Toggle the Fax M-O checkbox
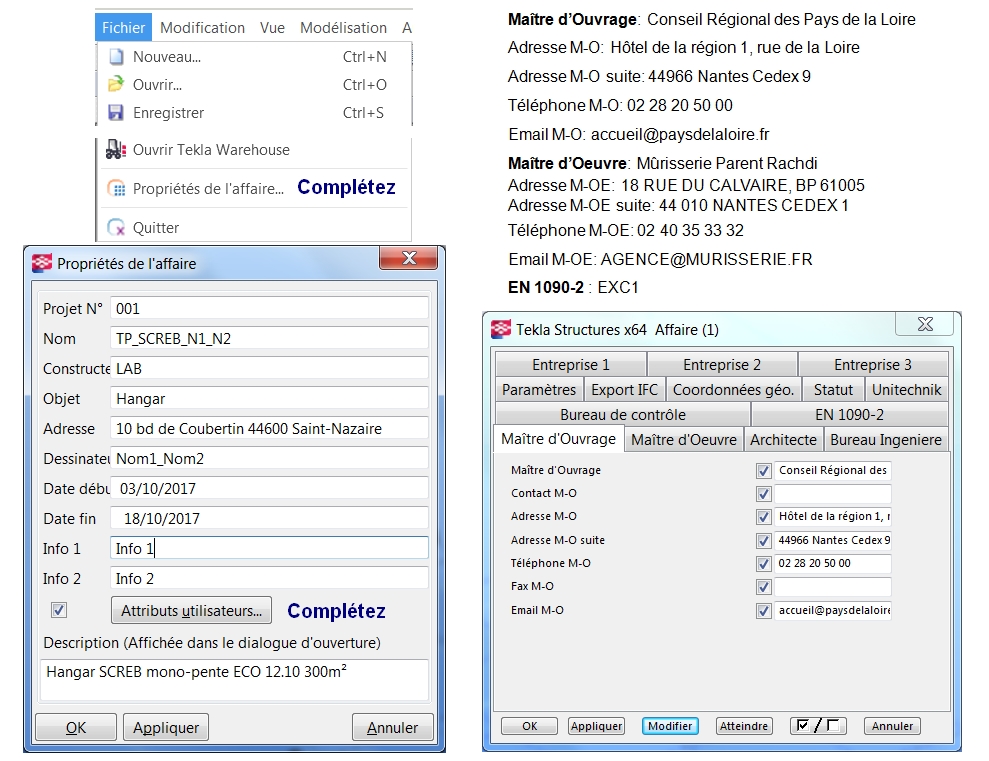The width and height of the screenshot is (989, 761). (x=764, y=587)
